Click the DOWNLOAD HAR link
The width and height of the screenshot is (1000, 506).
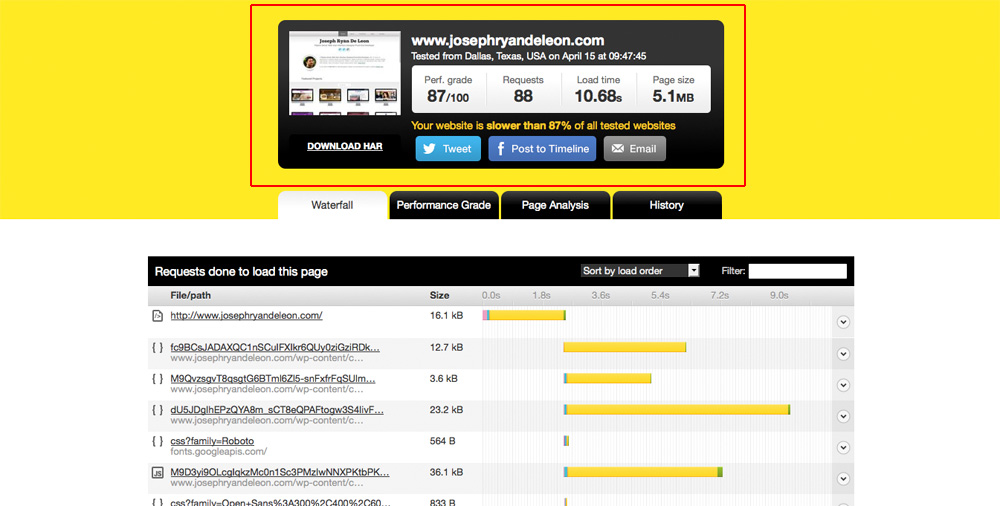(344, 147)
